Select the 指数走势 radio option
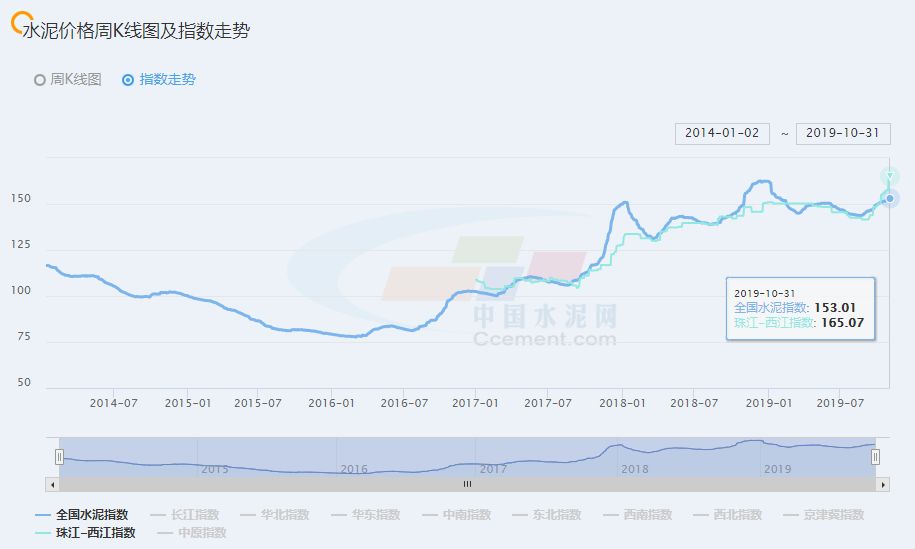Screen dimensions: 915x549 coord(158,80)
